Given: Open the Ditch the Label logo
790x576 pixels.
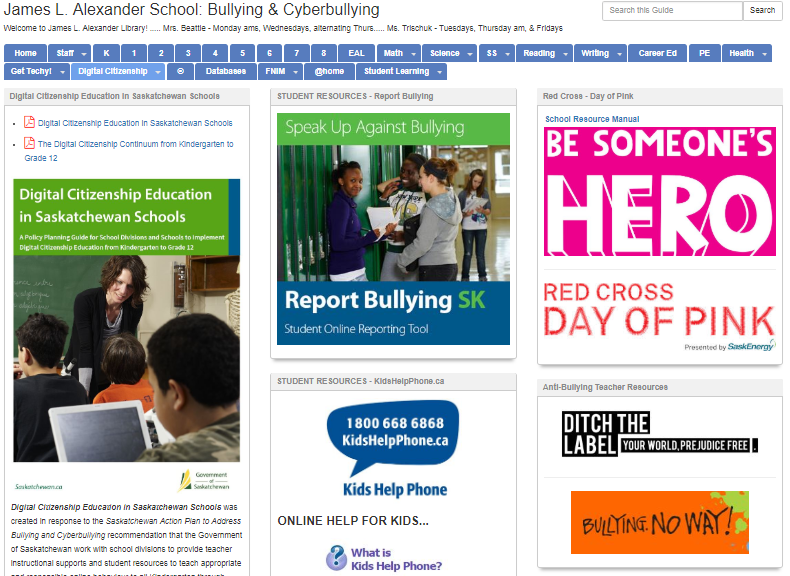Looking at the screenshot, I should point(660,434).
